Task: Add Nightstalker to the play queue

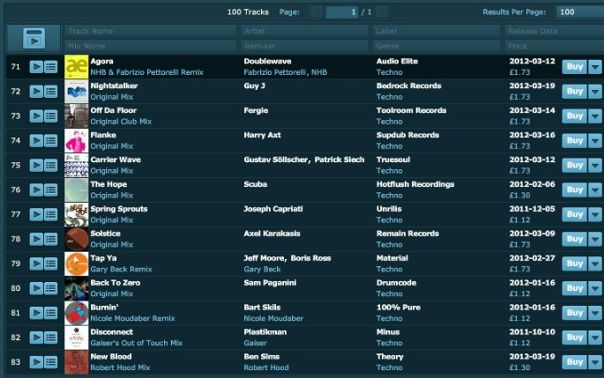Action: [x=51, y=92]
